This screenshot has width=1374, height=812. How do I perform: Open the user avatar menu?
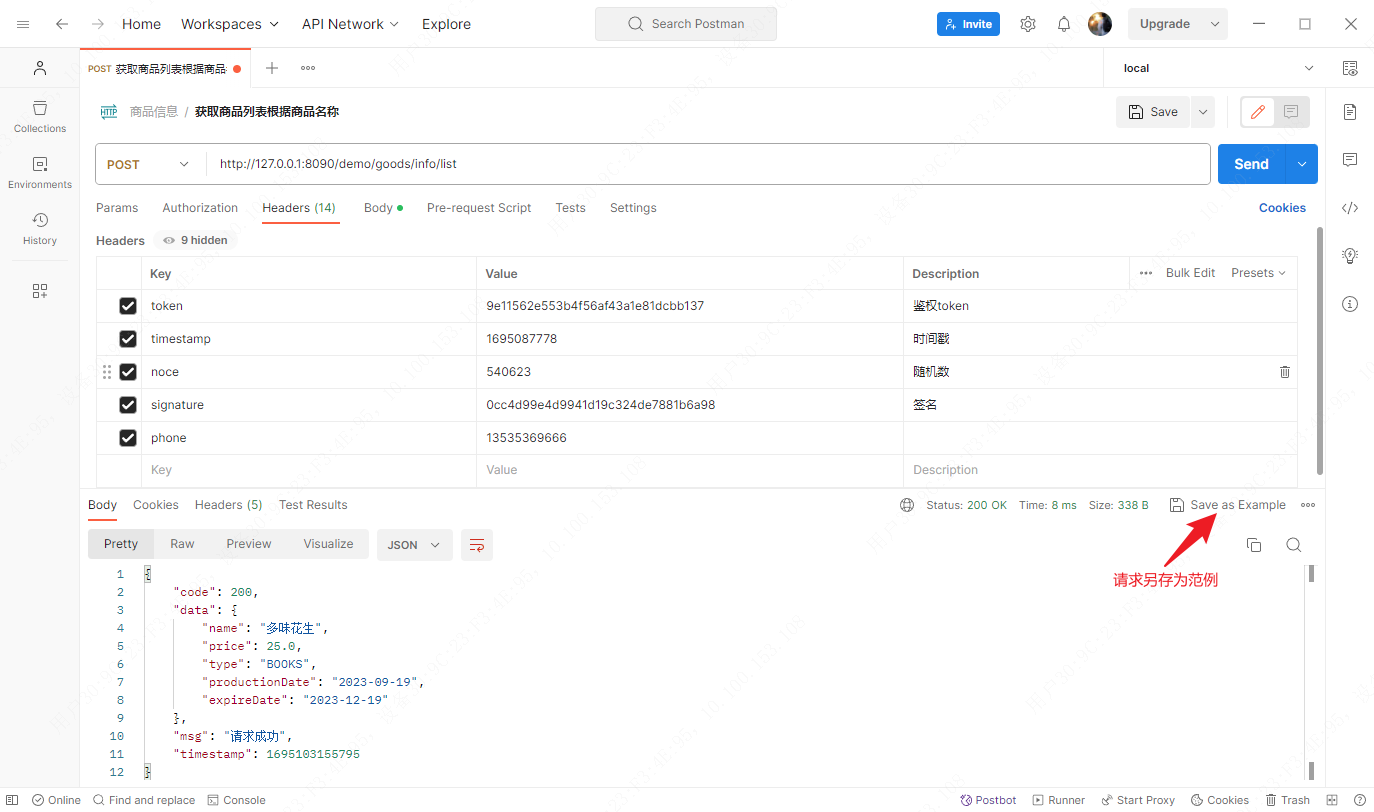(x=1100, y=24)
